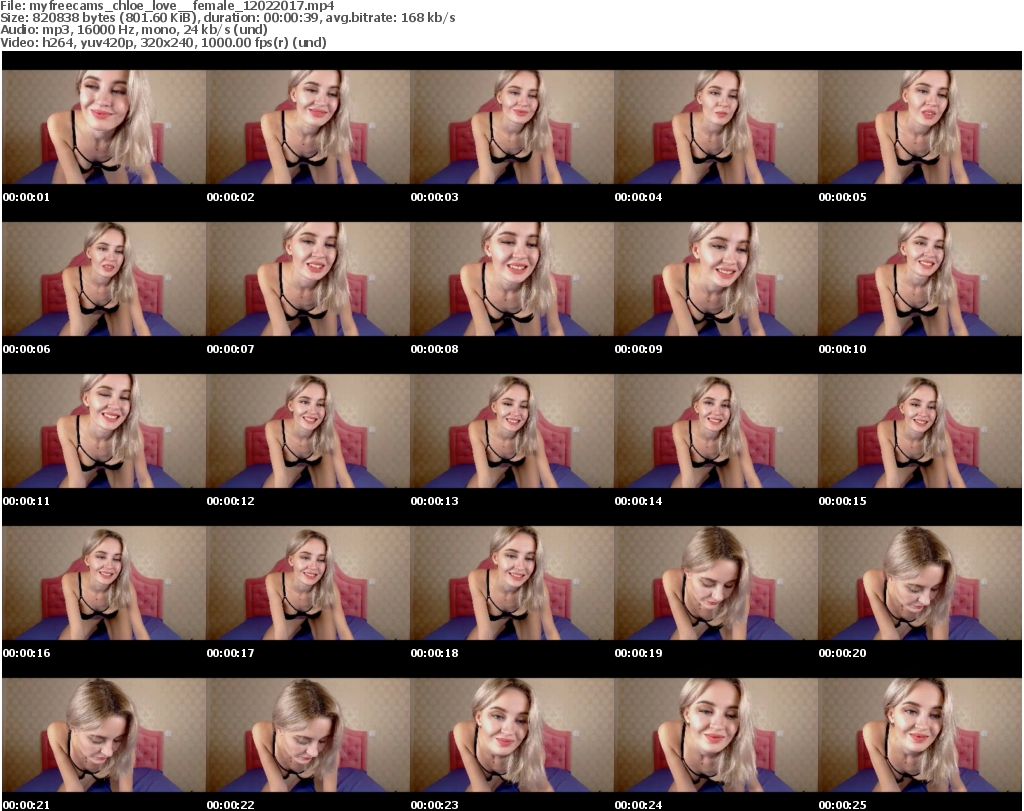Click the timestamp label reading 00:00:25
Viewport: 1024px width, 811px height.
[x=842, y=805]
